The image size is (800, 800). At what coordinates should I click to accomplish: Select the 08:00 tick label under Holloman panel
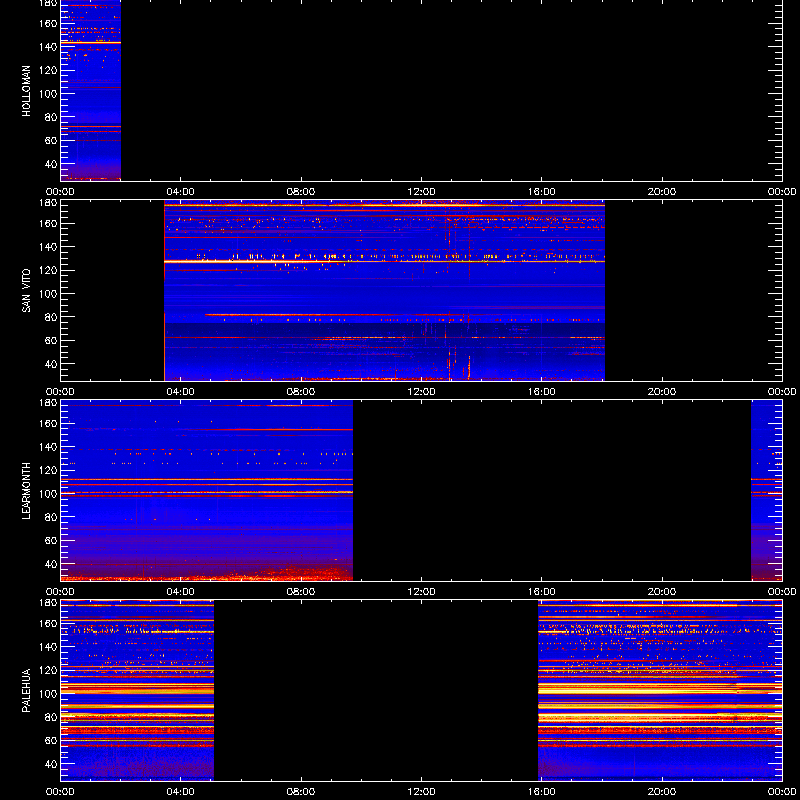[x=301, y=192]
